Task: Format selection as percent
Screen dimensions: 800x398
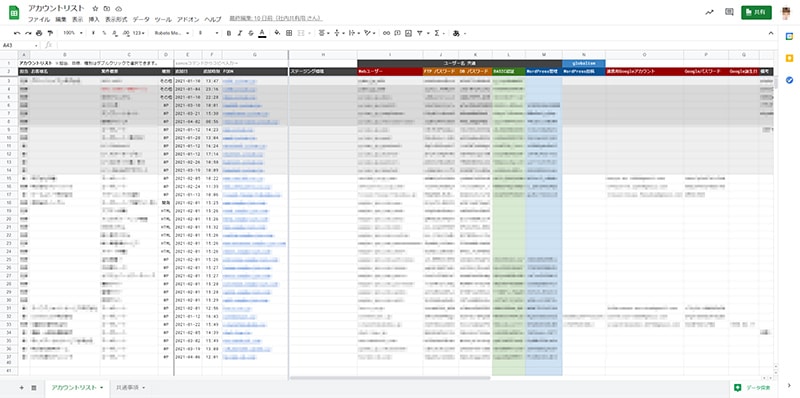Action: [104, 33]
